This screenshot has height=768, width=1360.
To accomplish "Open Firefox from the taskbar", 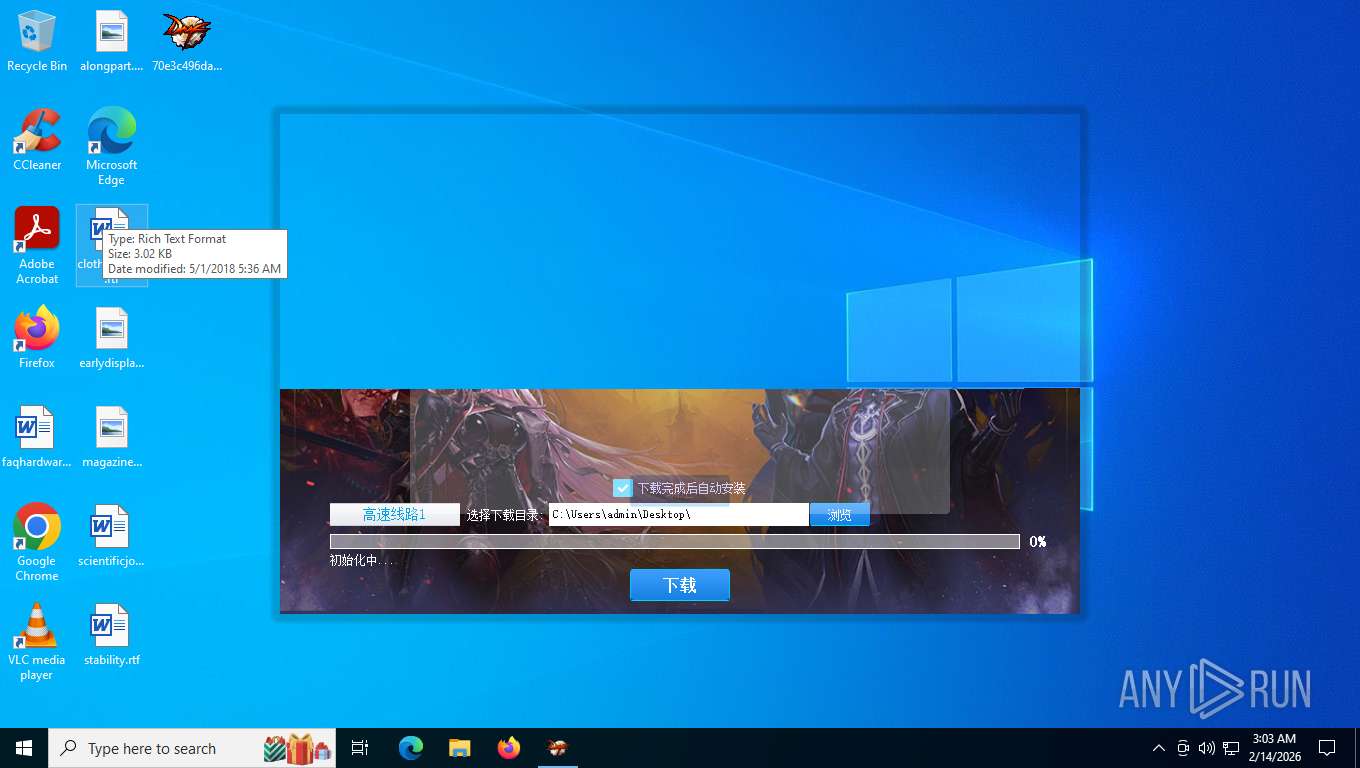I will coord(509,748).
